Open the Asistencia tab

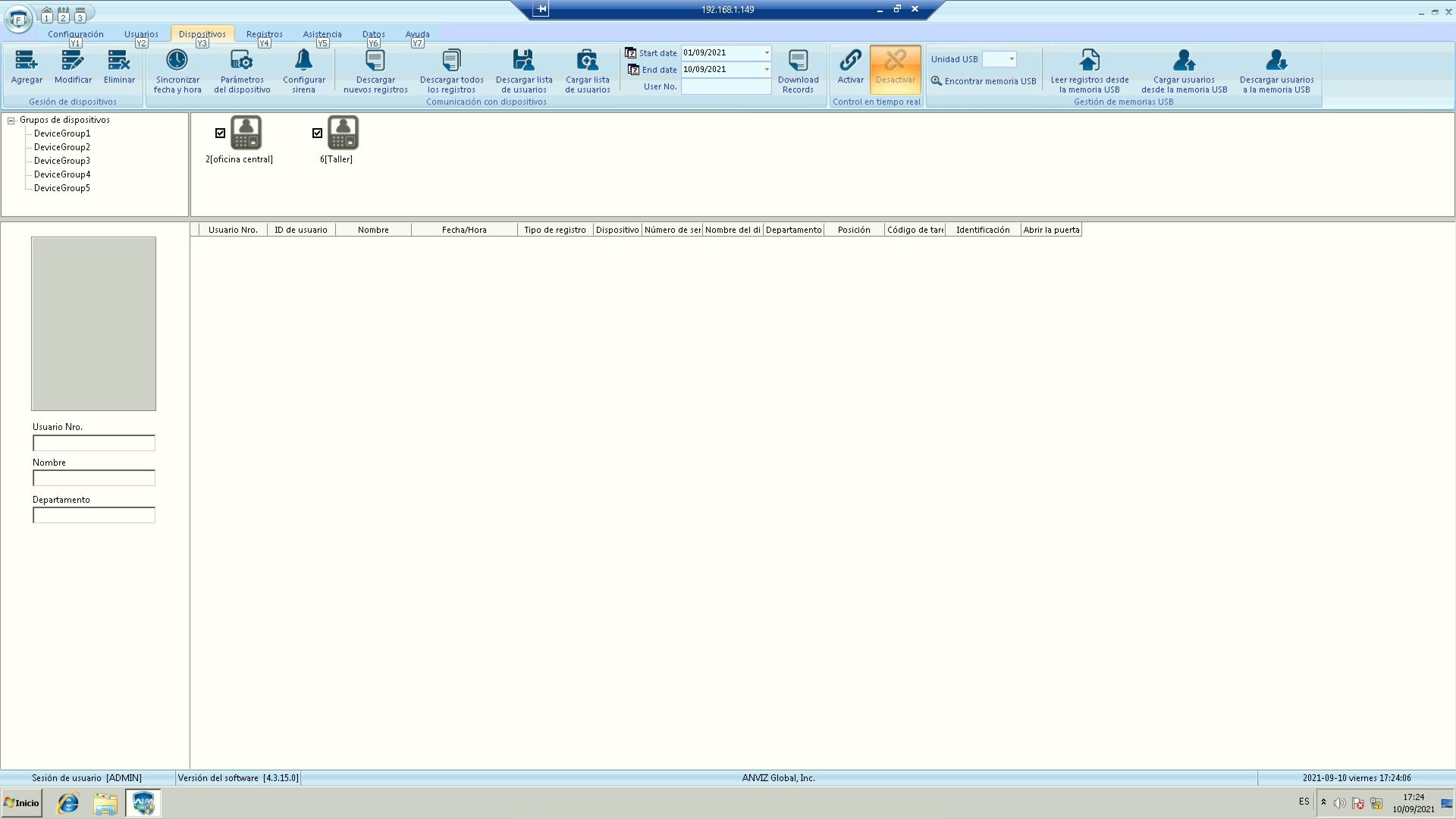(x=322, y=34)
